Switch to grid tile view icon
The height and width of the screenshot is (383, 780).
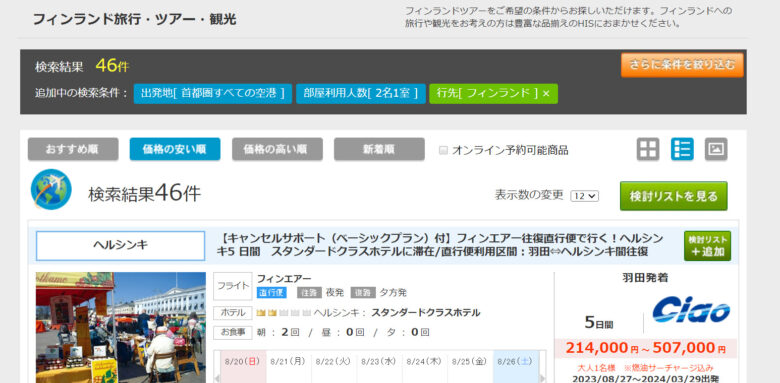(x=648, y=149)
